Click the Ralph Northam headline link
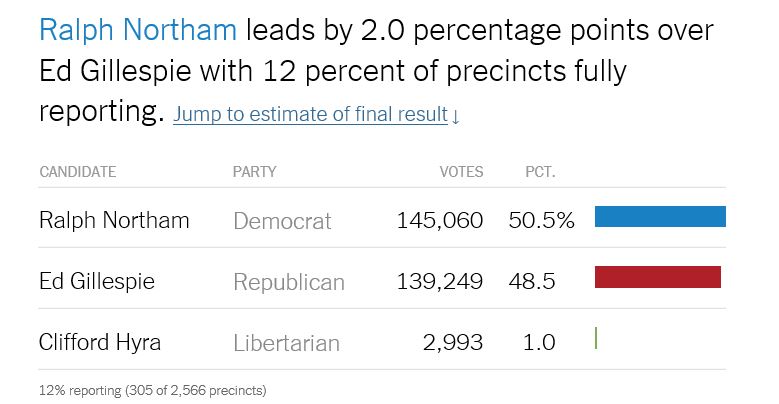779x404 pixels. click(138, 31)
